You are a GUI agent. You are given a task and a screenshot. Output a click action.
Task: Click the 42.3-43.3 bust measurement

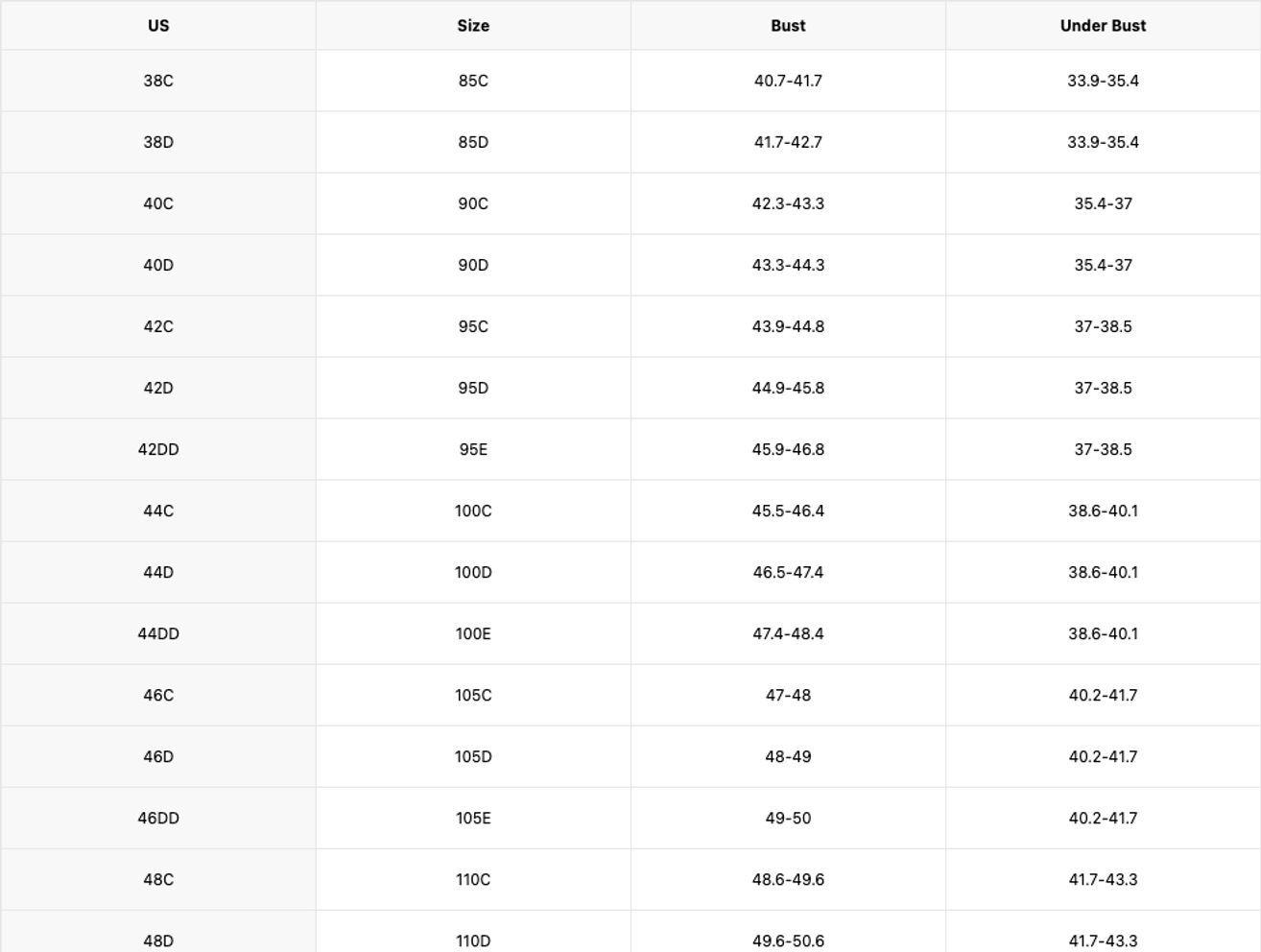coord(788,203)
